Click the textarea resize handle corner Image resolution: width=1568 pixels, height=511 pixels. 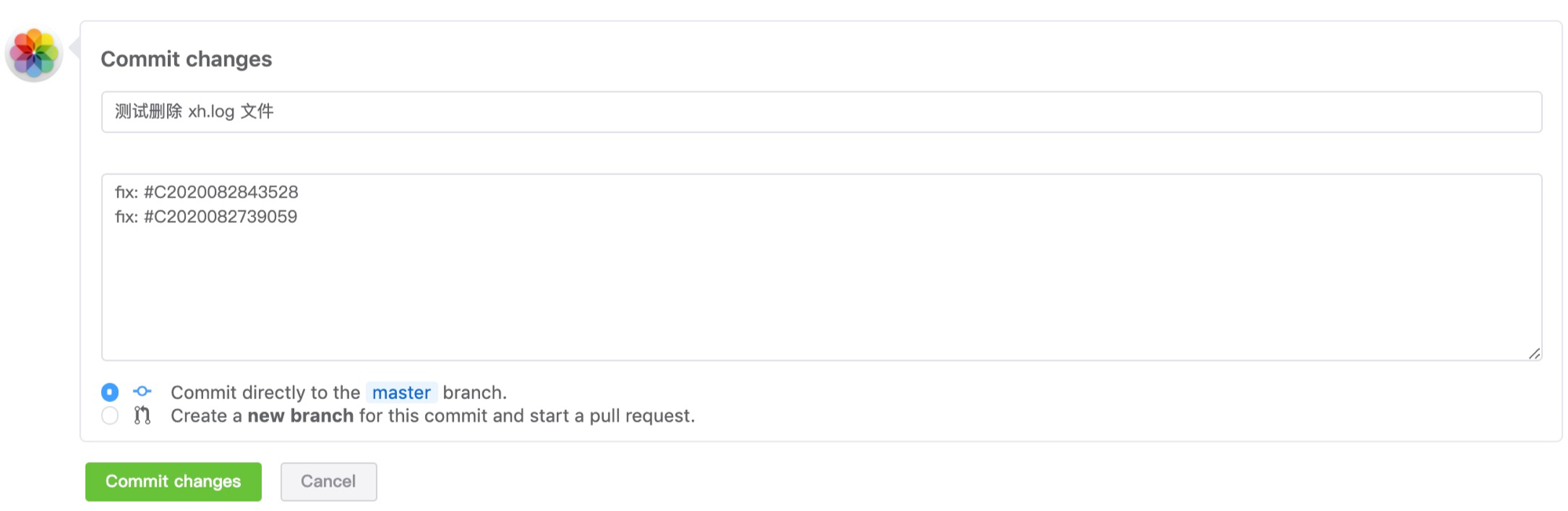coord(1534,353)
